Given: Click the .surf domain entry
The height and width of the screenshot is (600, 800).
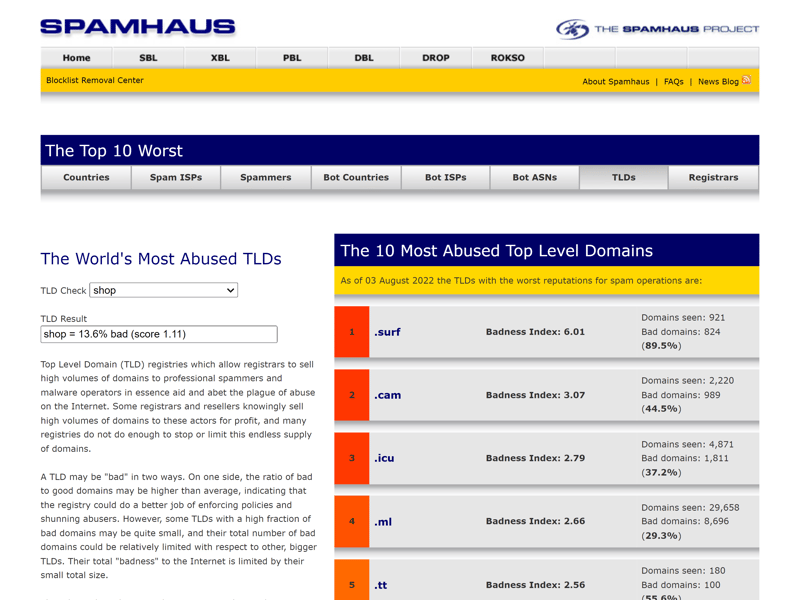Looking at the screenshot, I should 387,332.
